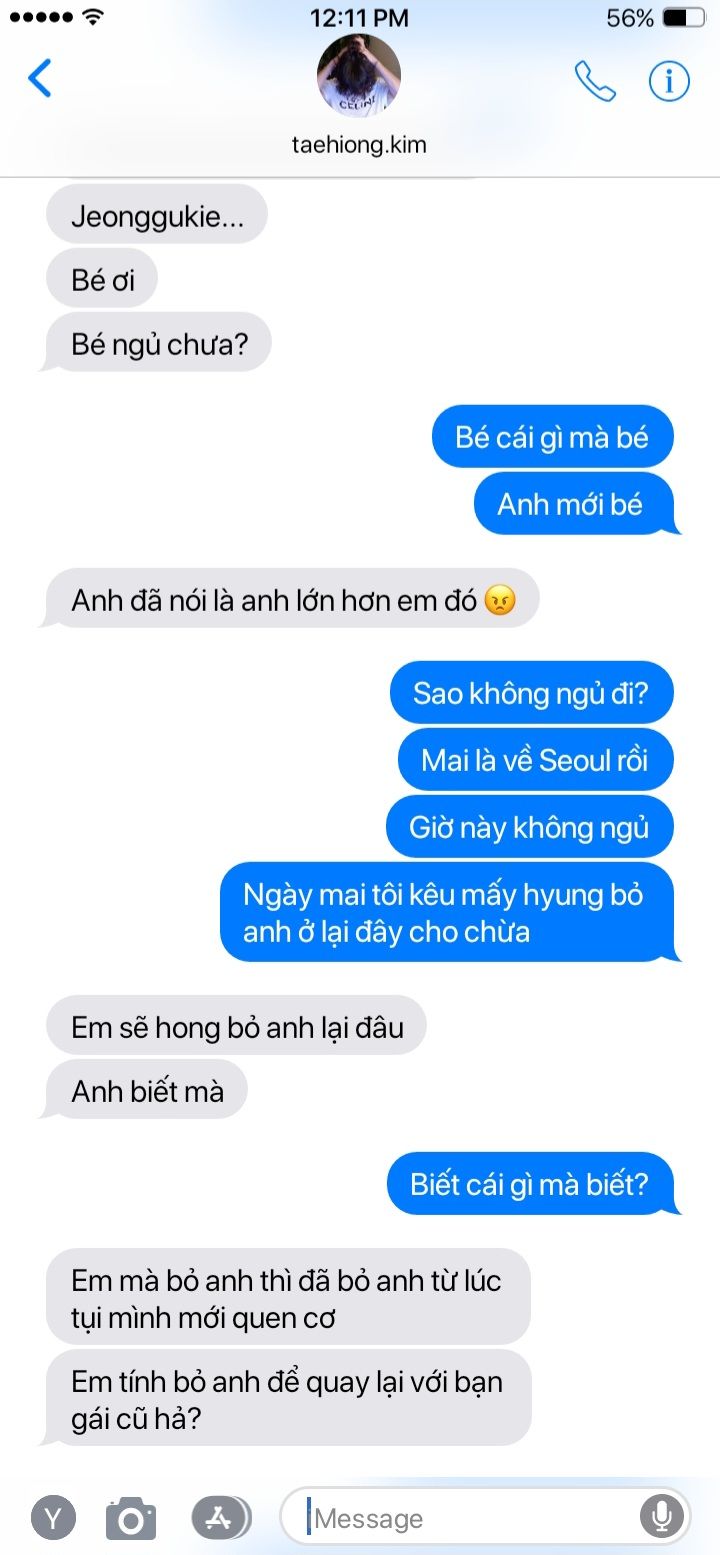
Task: Tap the taehiong.kim contact name
Action: [x=359, y=144]
